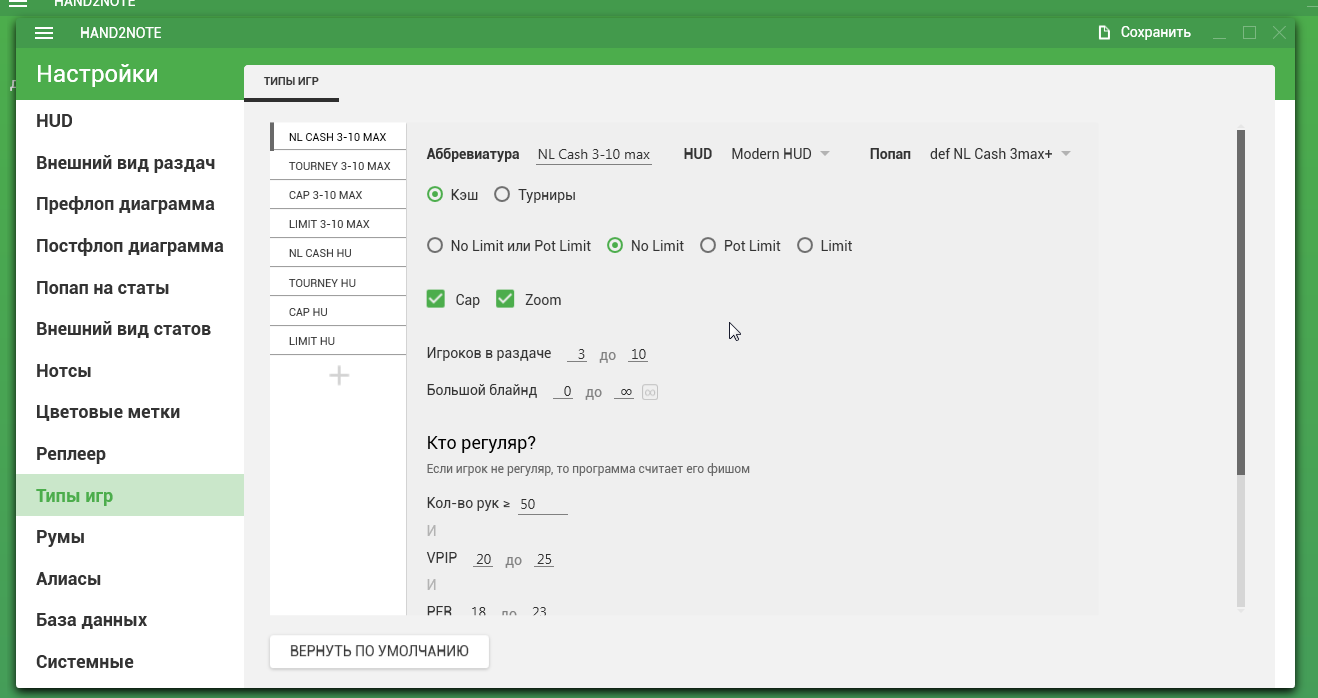Select TOURNEY 3-10 MAX game type
This screenshot has height=698, width=1318.
click(339, 166)
